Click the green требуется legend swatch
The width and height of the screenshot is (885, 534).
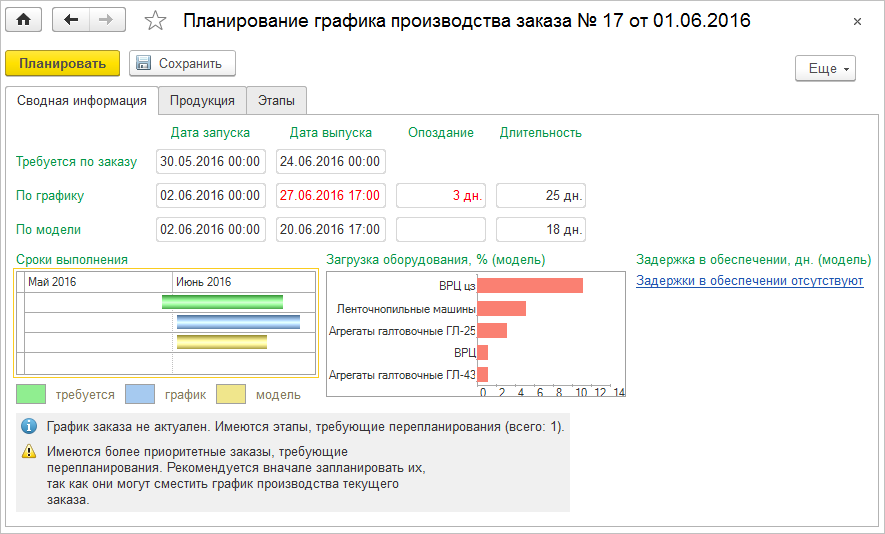pos(31,394)
